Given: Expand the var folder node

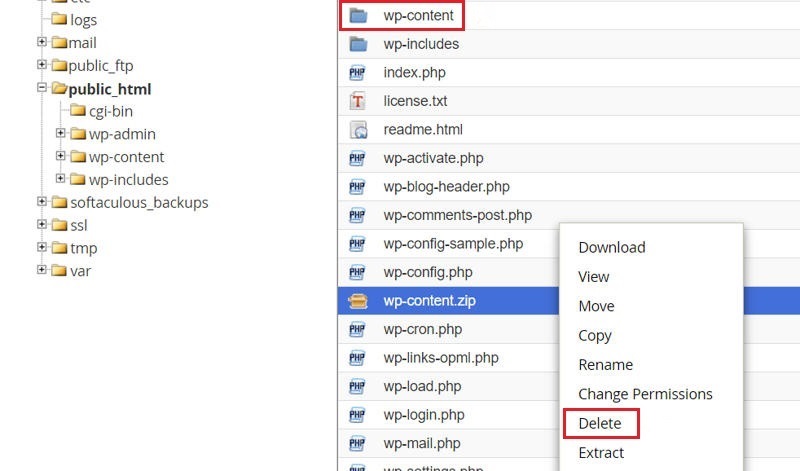Looking at the screenshot, I should (x=42, y=269).
